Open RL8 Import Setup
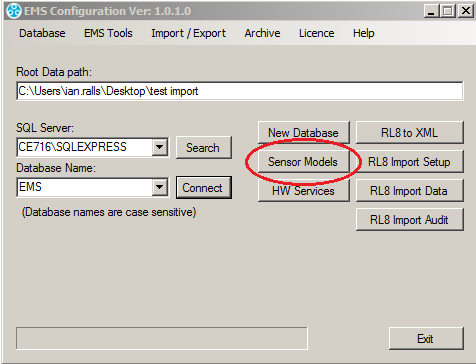 tap(410, 162)
